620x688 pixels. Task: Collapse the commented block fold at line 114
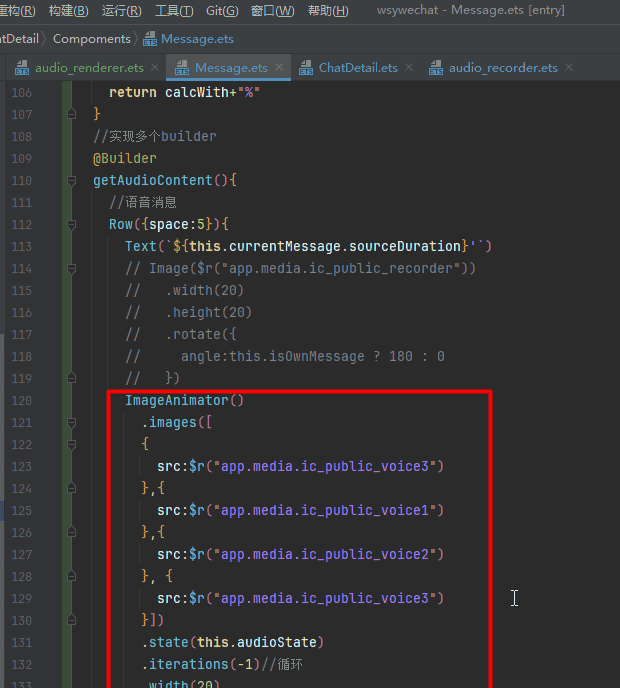tap(71, 269)
